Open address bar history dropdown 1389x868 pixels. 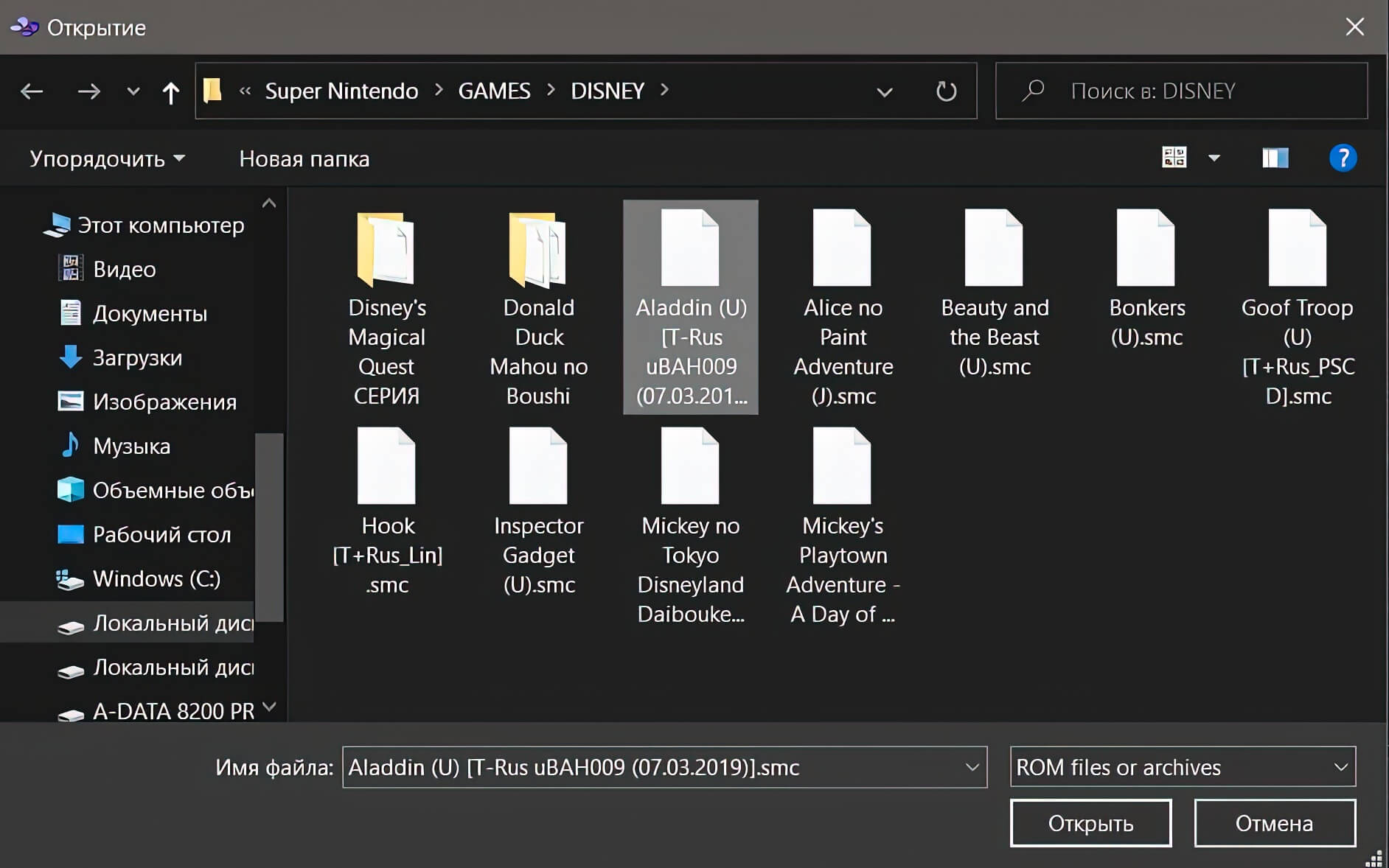click(x=884, y=92)
